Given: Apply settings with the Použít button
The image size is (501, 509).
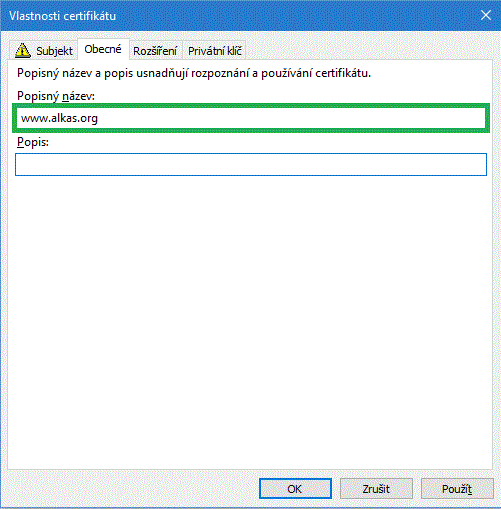Looking at the screenshot, I should (457, 489).
